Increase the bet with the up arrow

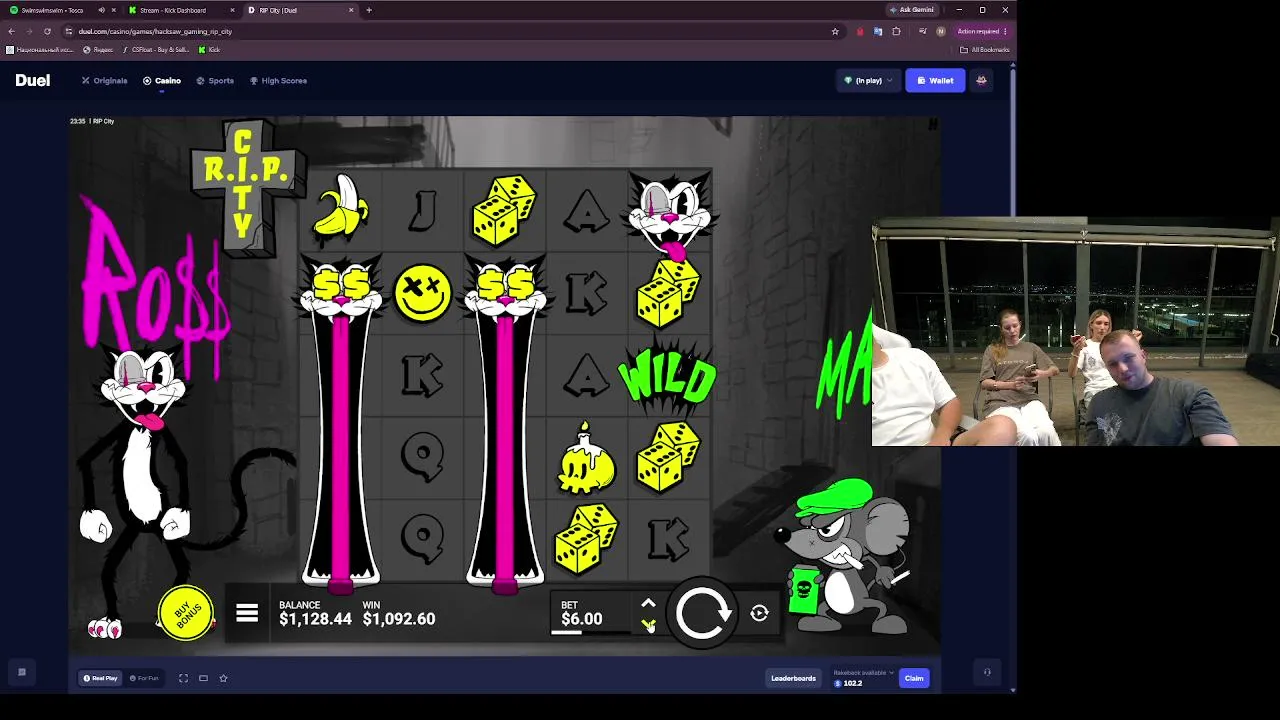648,603
